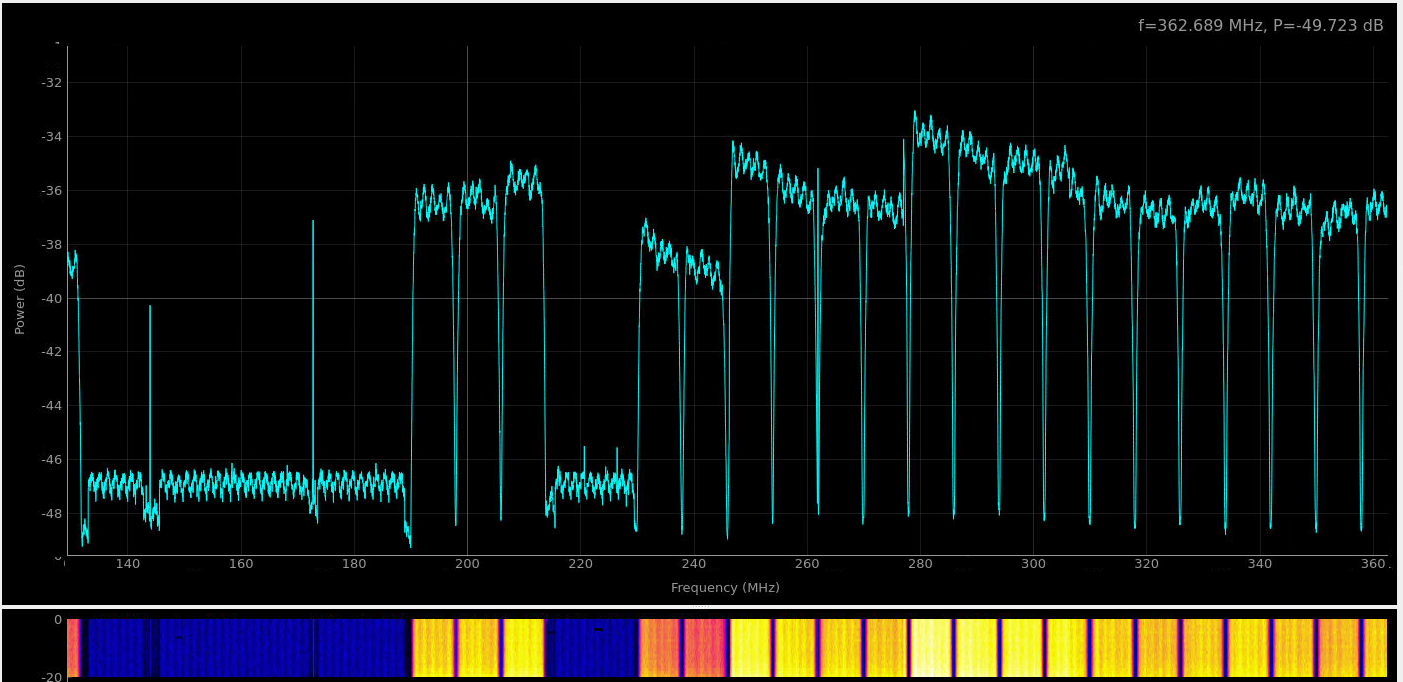Click the waterfall's "0" axis label
The image size is (1403, 682).
click(x=58, y=620)
